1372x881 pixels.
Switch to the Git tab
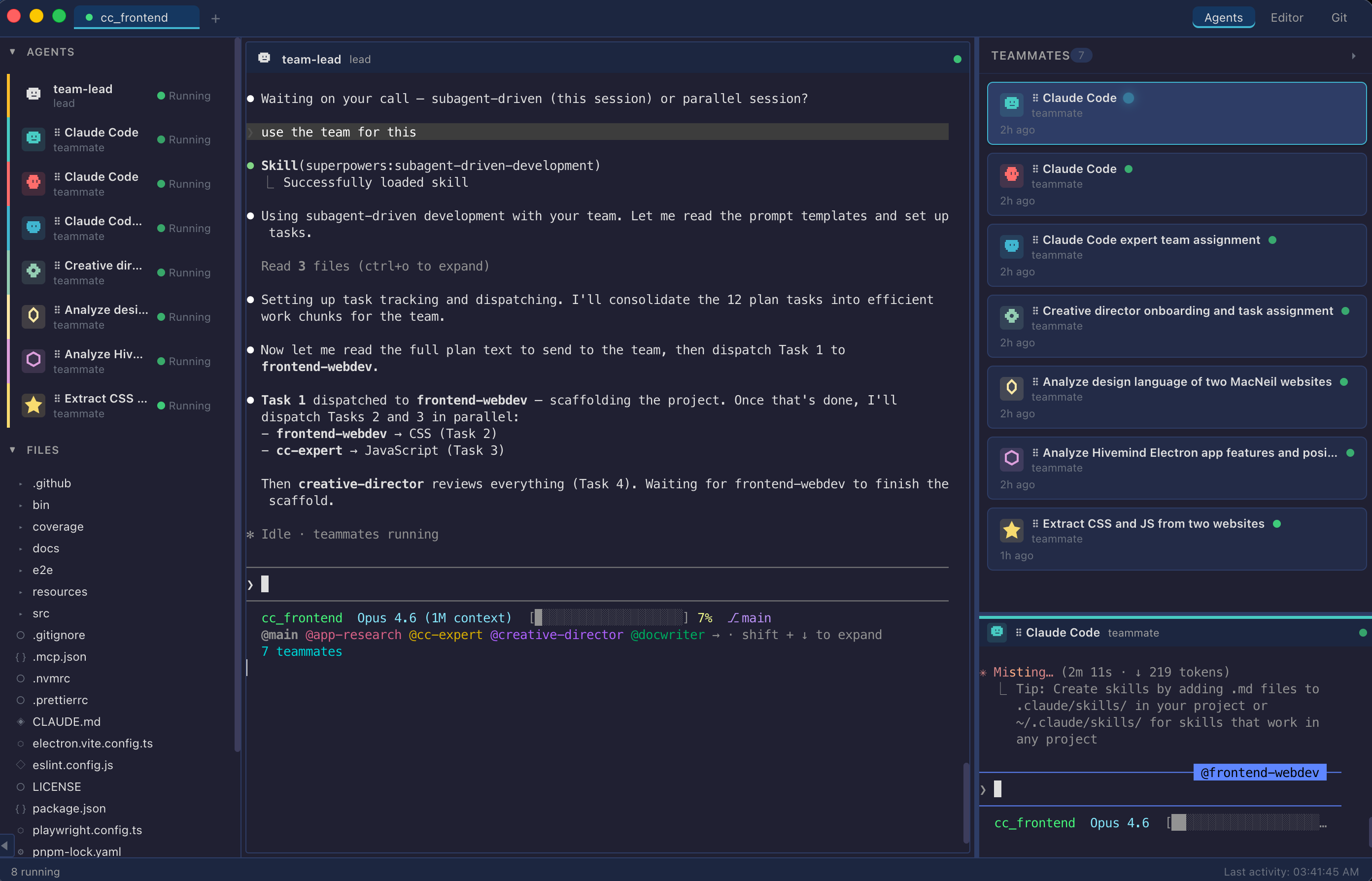coord(1339,17)
